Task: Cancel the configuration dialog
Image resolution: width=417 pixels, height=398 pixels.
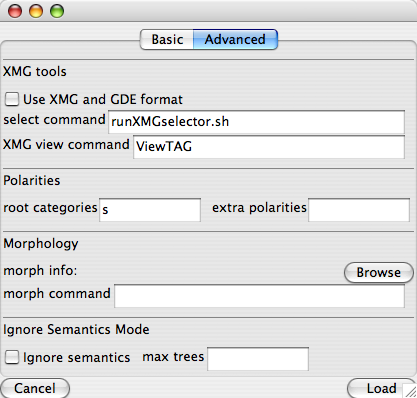Action: tap(35, 388)
